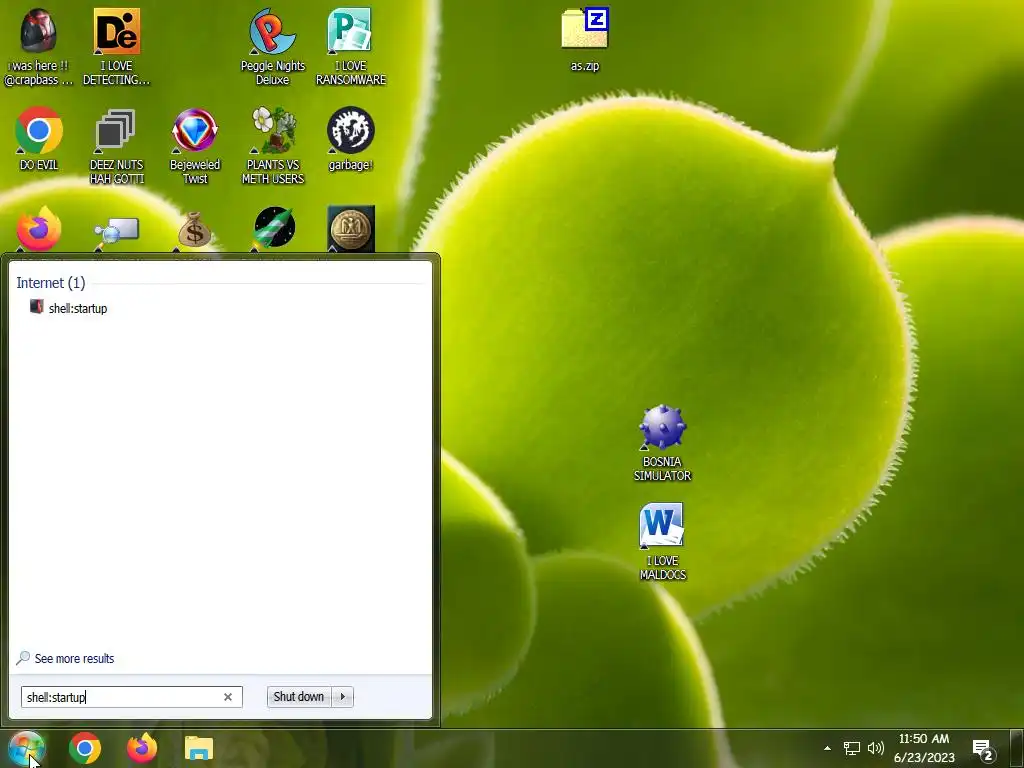Open the 'I LOVE RANSOMWARE' Publisher shortcut
1024x768 pixels.
tap(351, 47)
